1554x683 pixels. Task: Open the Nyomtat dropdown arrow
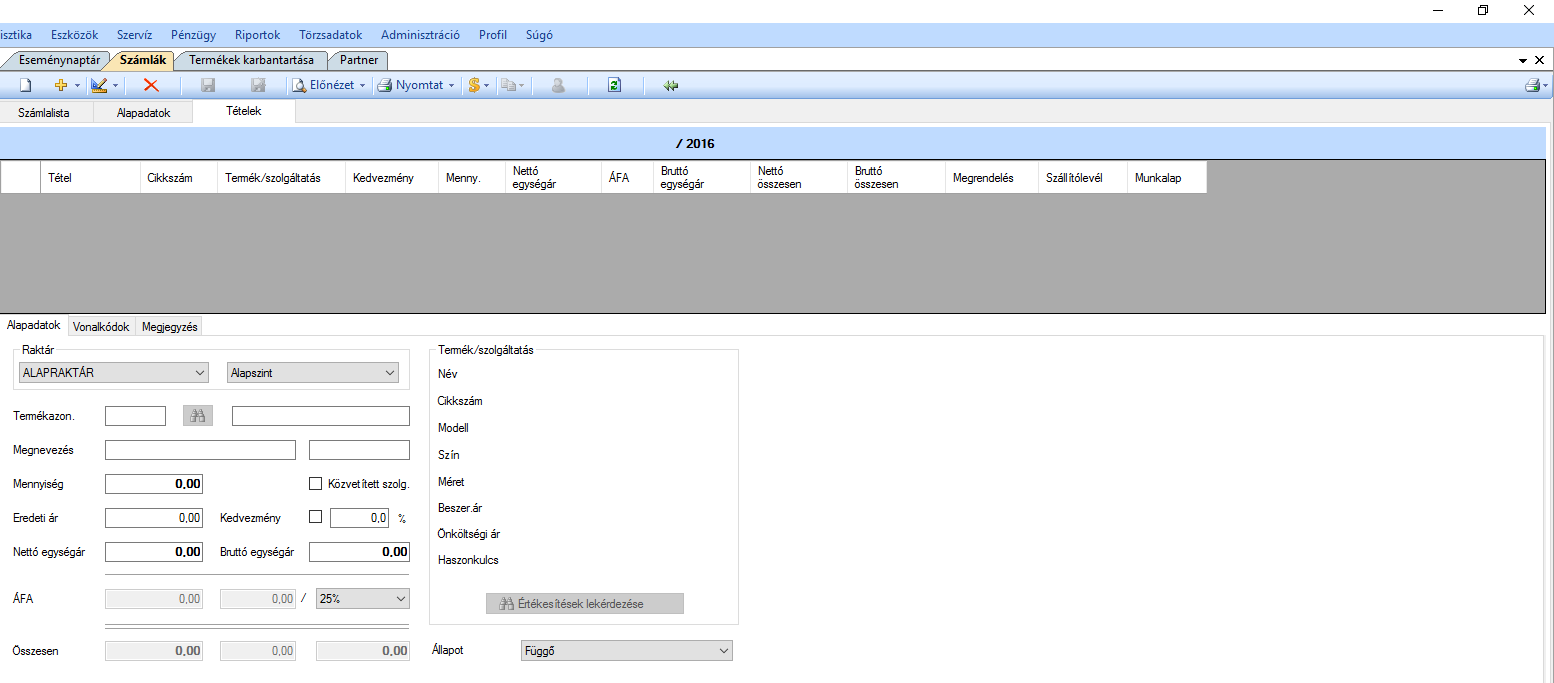[451, 86]
